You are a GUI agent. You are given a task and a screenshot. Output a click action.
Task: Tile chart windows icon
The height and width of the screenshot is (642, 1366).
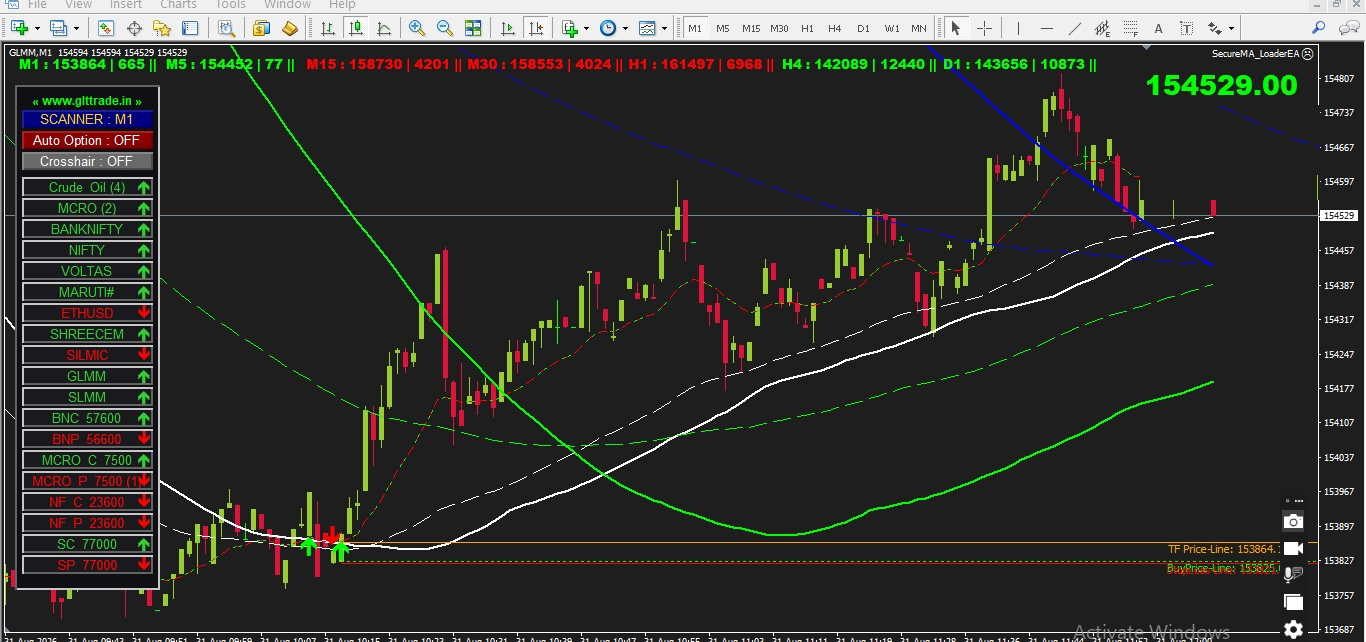473,28
